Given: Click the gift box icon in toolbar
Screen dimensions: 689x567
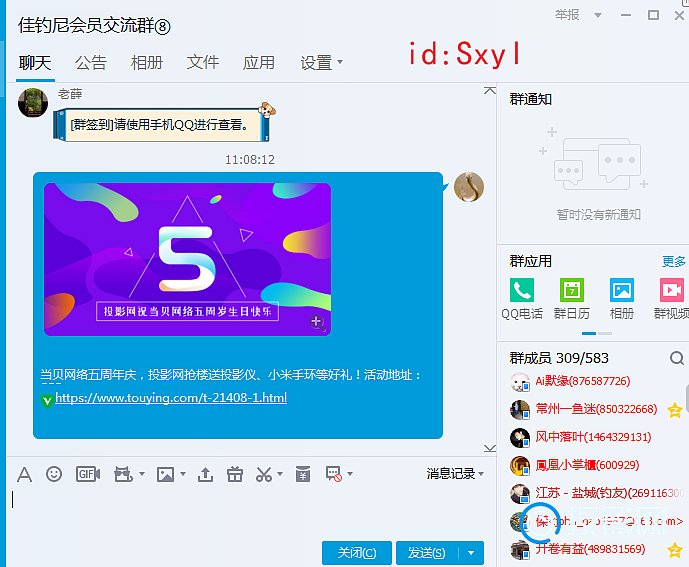Looking at the screenshot, I should point(235,474).
